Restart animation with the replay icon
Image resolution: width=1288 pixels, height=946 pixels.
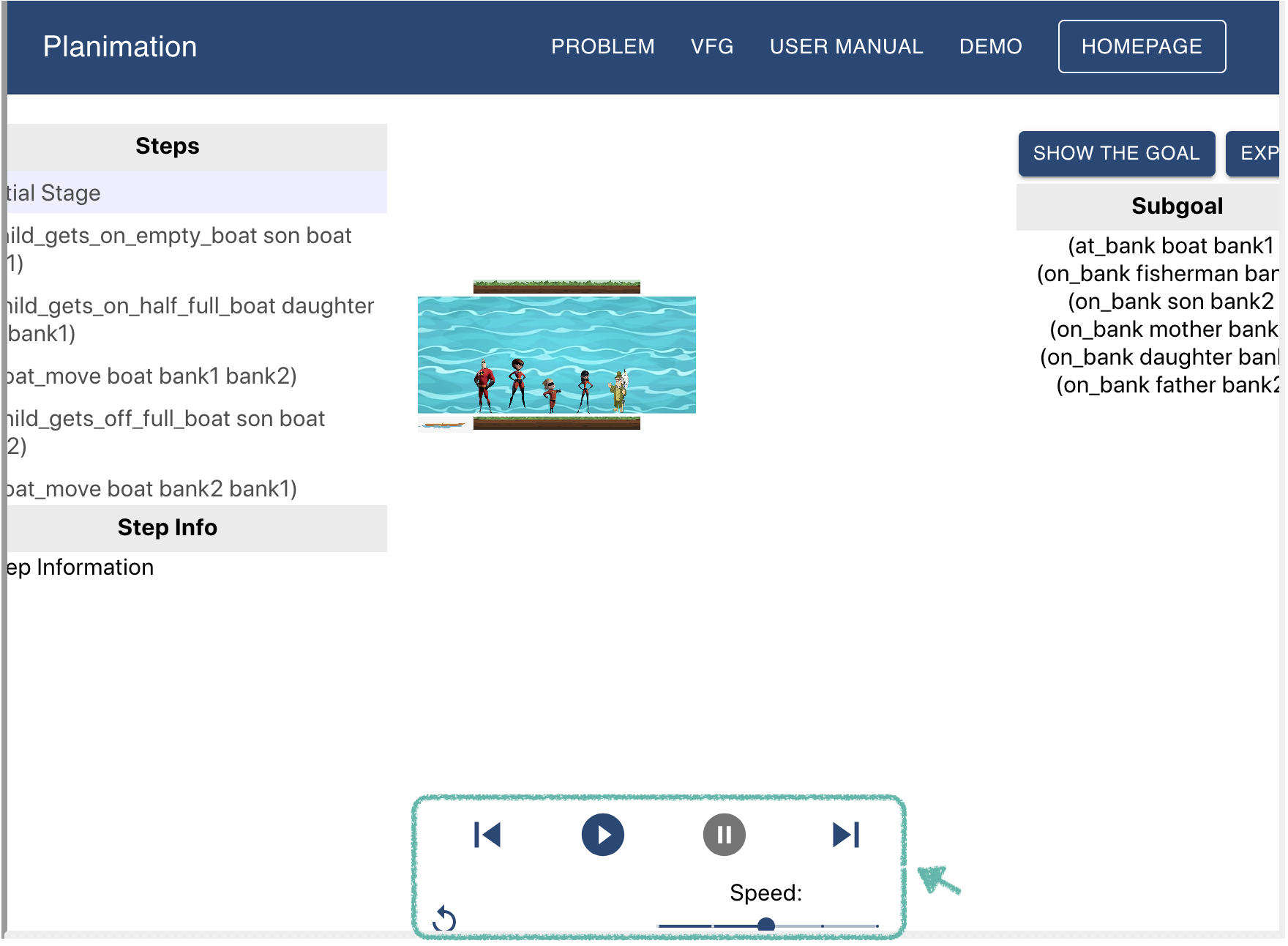pyautogui.click(x=445, y=918)
